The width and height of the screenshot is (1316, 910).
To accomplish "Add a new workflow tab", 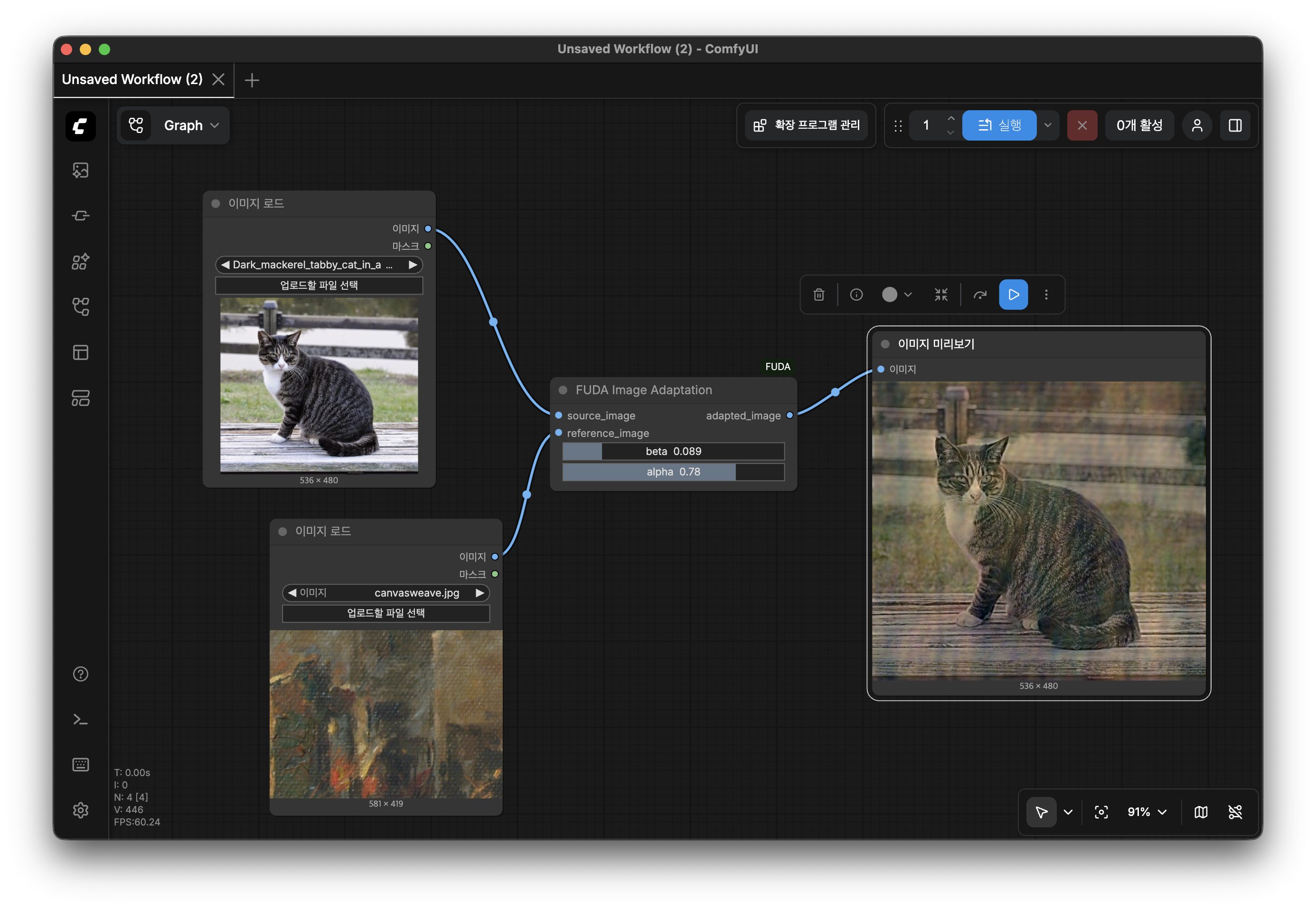I will click(x=252, y=80).
